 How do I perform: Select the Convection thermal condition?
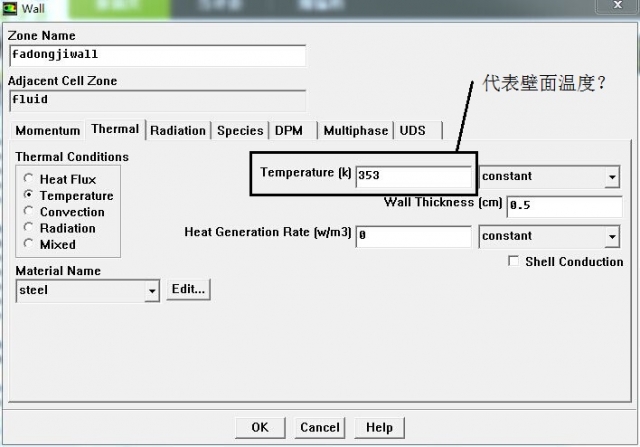click(x=30, y=212)
